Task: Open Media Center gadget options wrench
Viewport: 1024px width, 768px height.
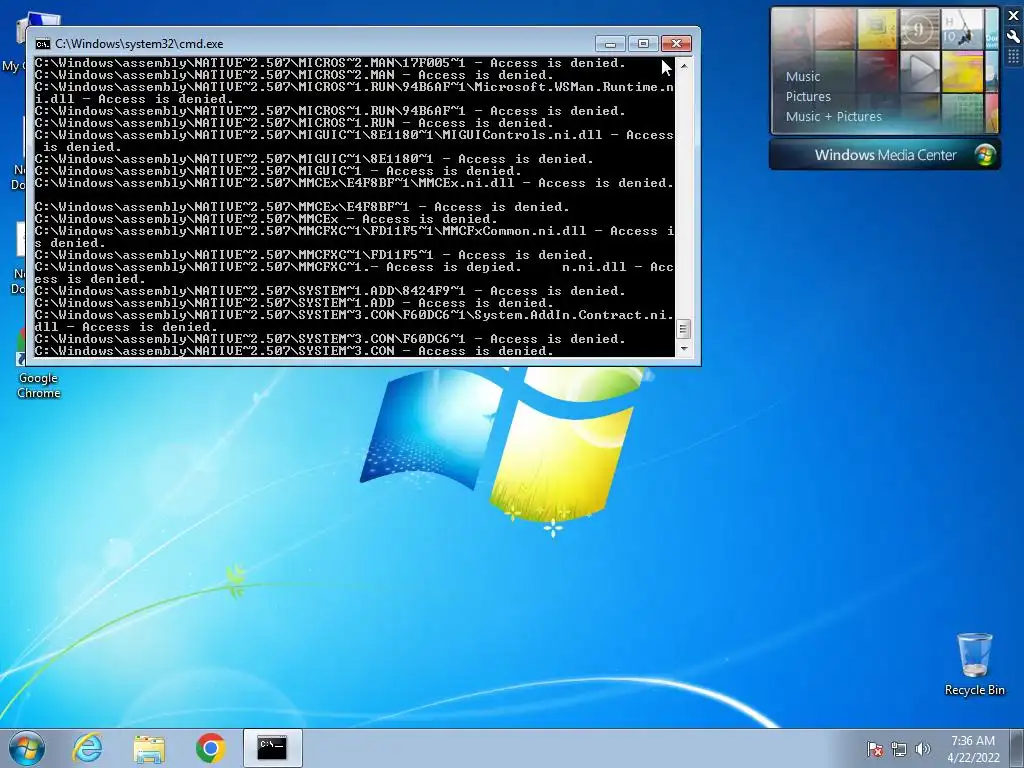Action: [x=1014, y=37]
